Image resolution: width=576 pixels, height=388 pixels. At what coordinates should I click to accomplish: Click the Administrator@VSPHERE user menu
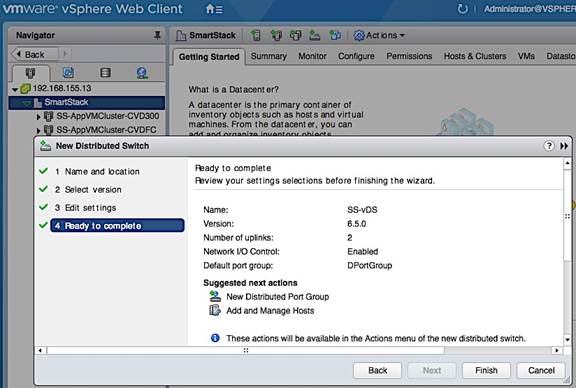click(530, 9)
